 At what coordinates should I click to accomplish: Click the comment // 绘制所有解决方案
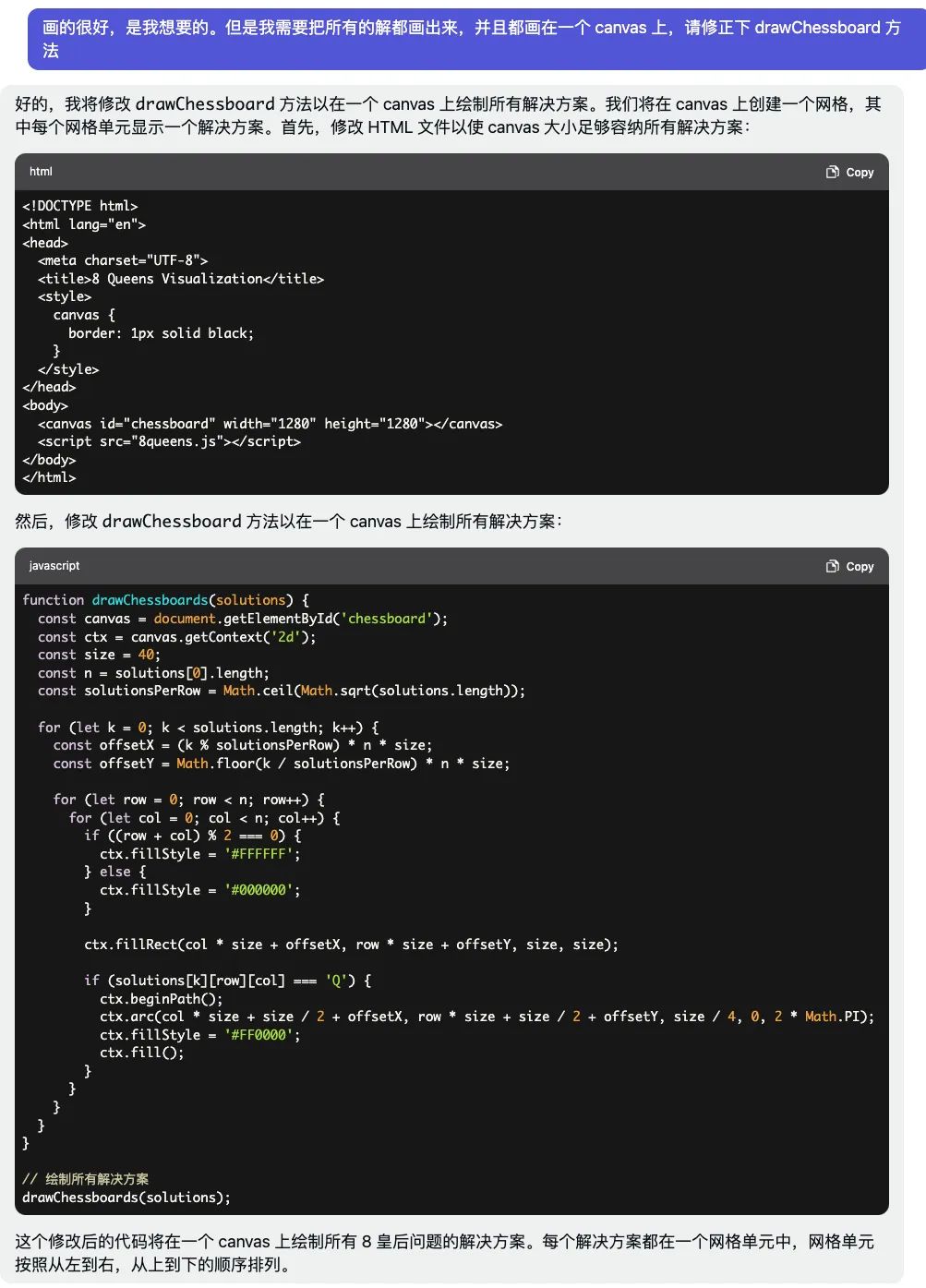[86, 1179]
